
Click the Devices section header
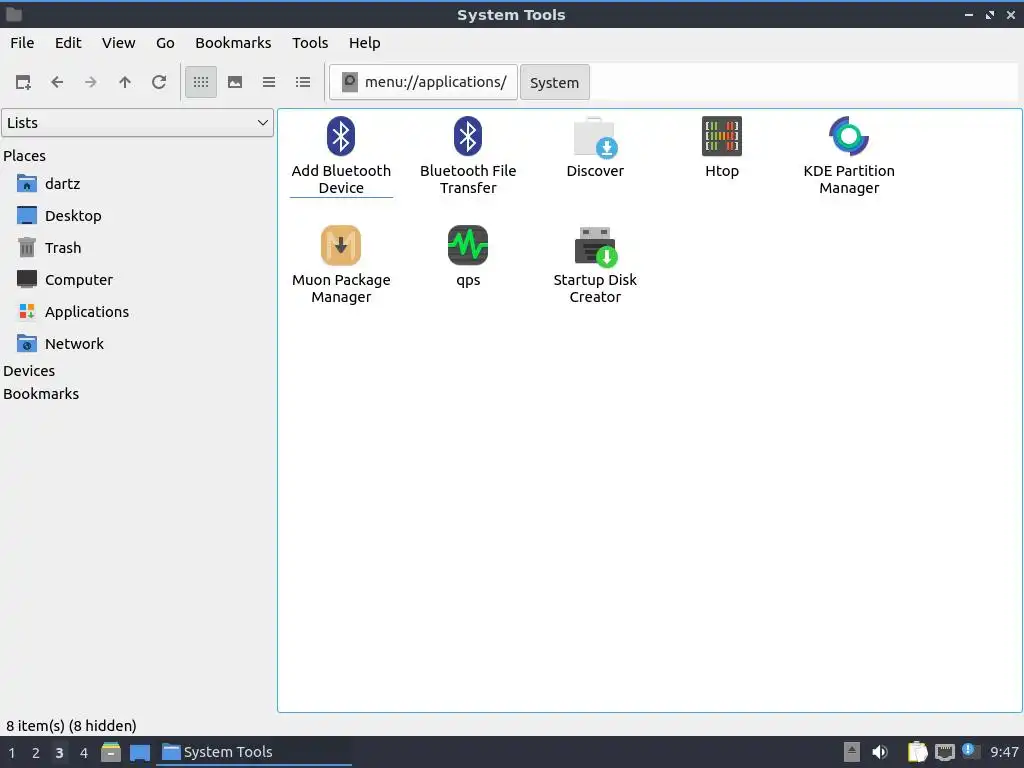coord(29,371)
